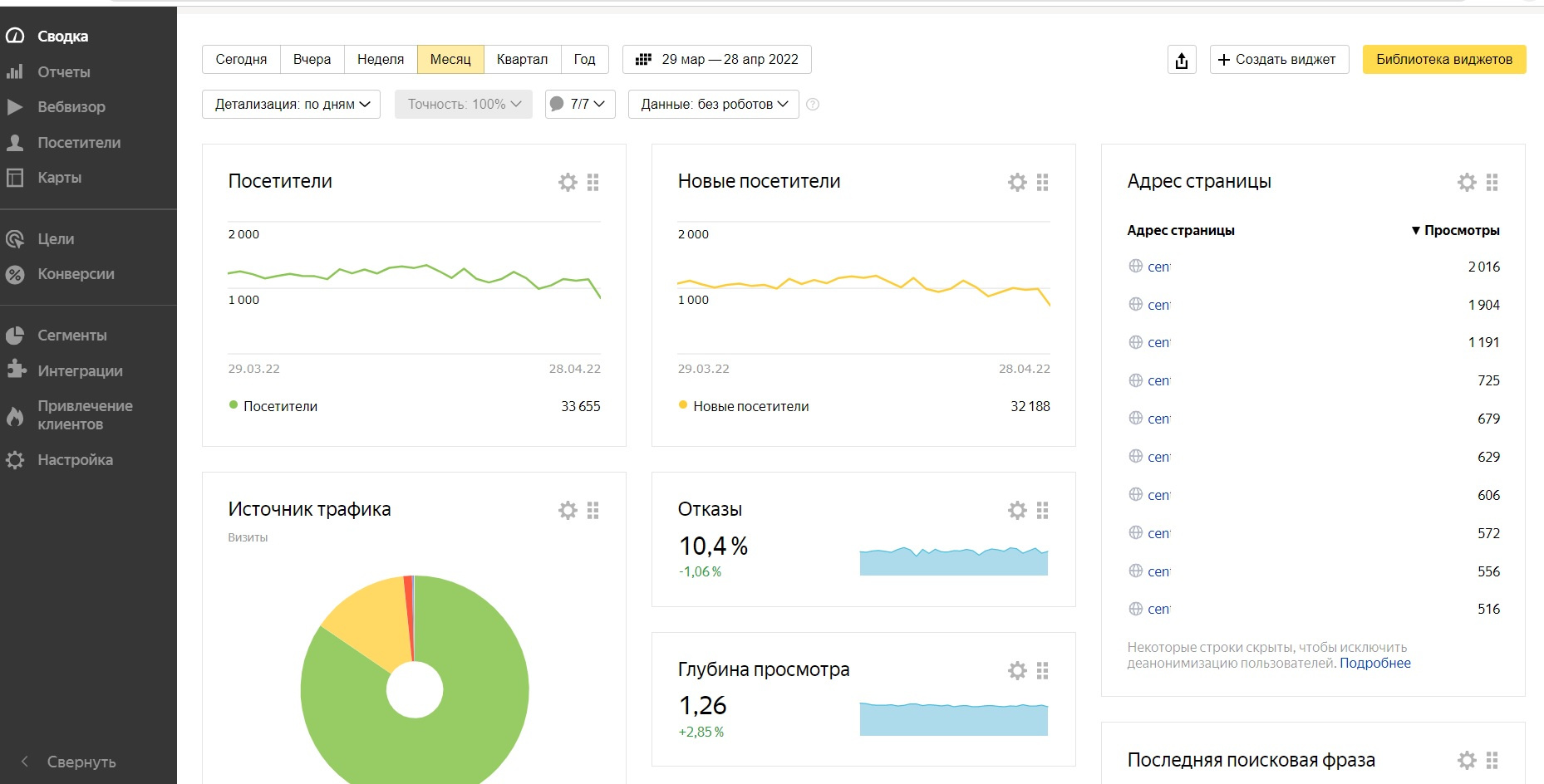Select the Сегодня period option
1544x784 pixels.
pos(241,60)
